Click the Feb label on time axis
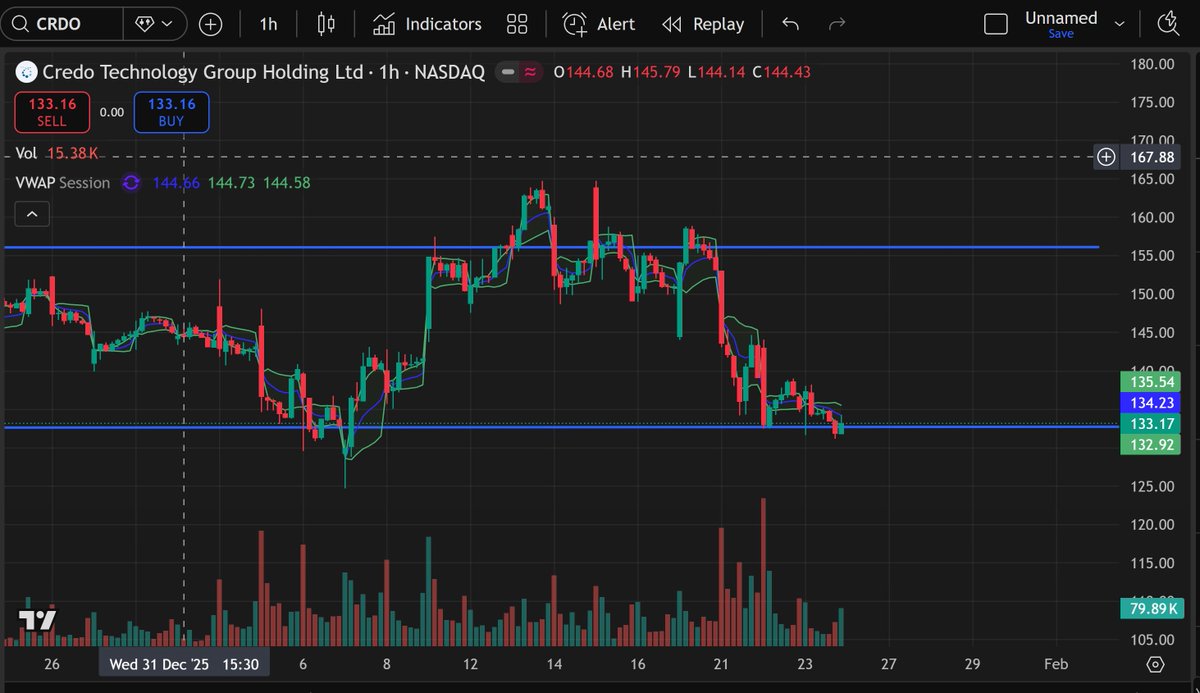 pos(1056,664)
